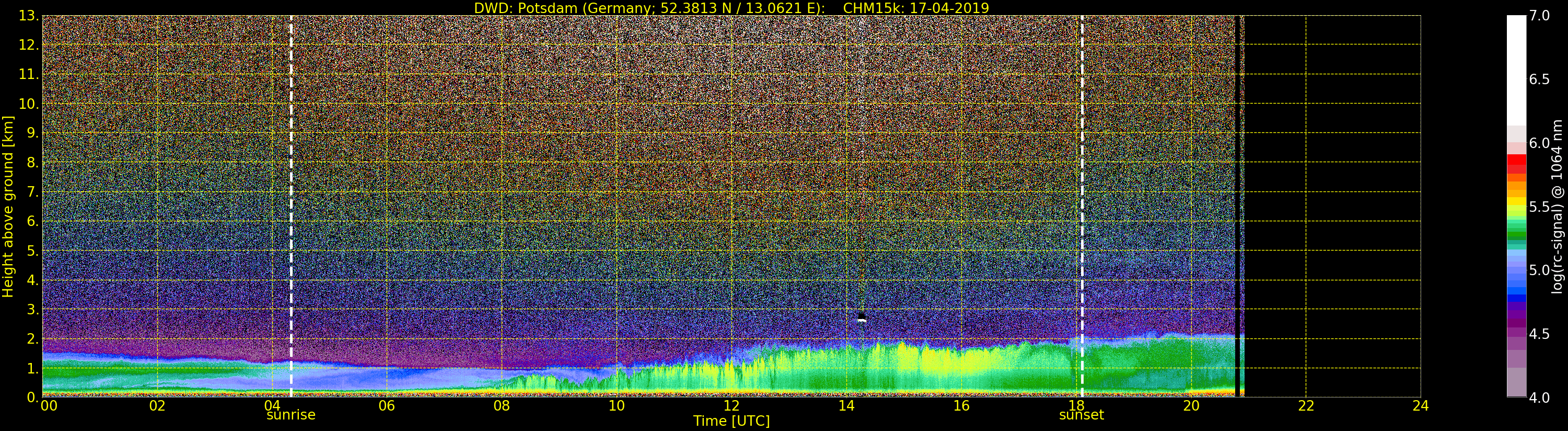
Task: Click the '6.5' value on the colorbar
Action: coord(1540,80)
